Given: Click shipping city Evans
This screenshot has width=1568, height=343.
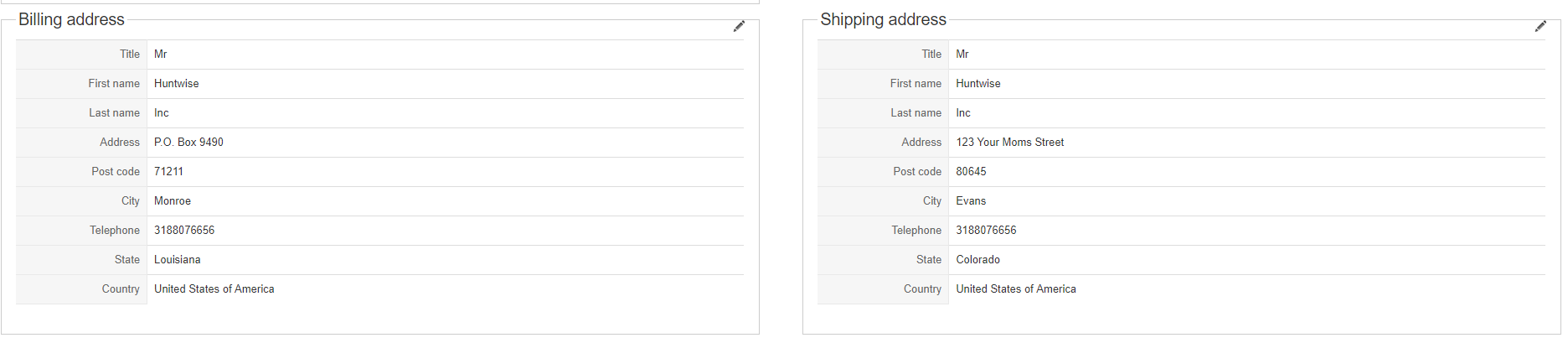Looking at the screenshot, I should coord(971,201).
